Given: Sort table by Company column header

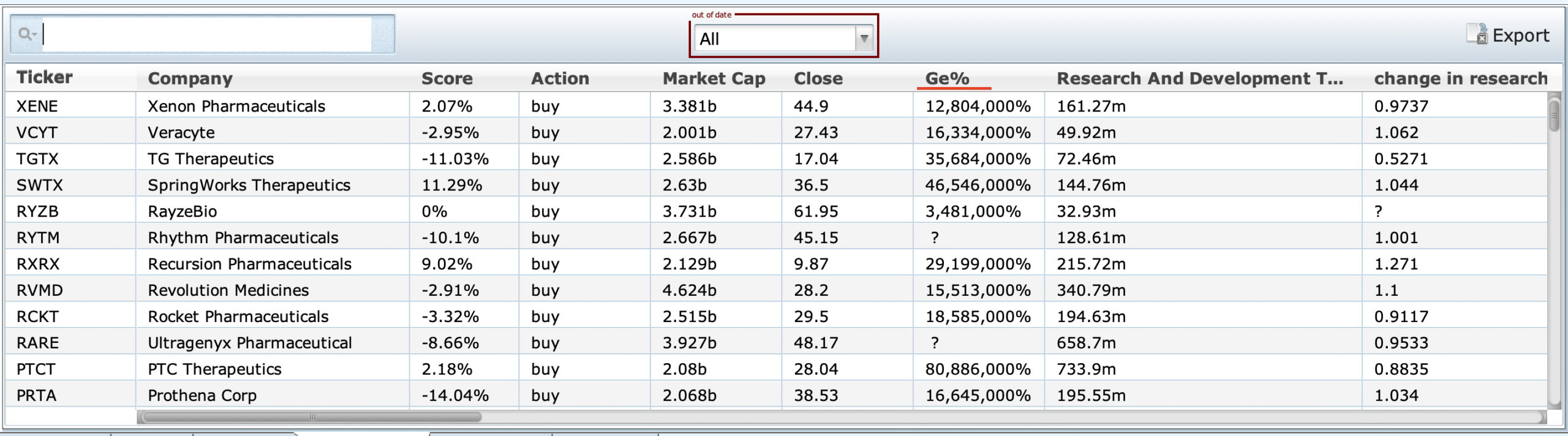Looking at the screenshot, I should point(190,78).
